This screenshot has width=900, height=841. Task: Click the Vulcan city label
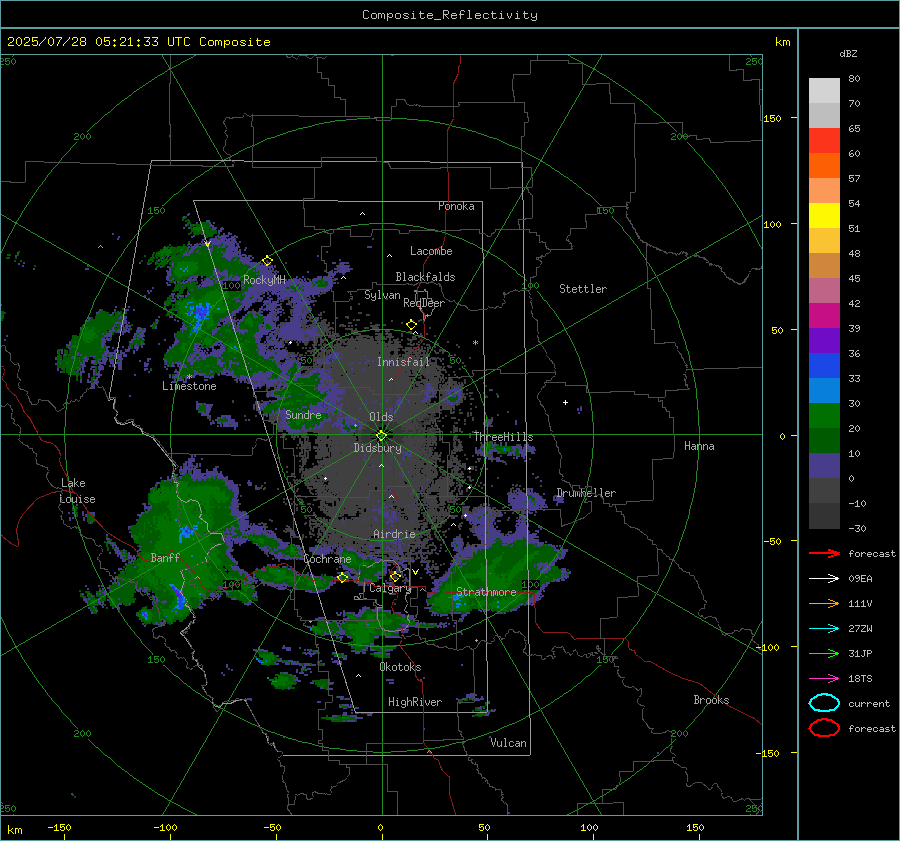508,743
